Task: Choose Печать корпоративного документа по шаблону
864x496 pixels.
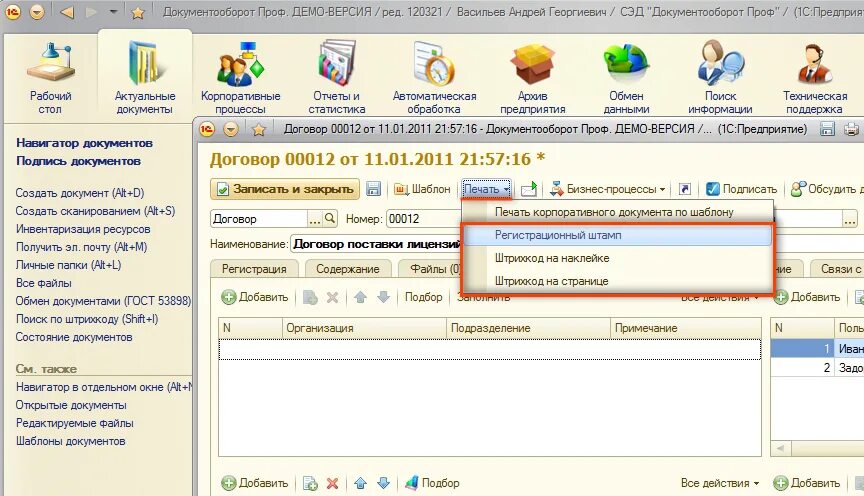Action: pos(617,212)
